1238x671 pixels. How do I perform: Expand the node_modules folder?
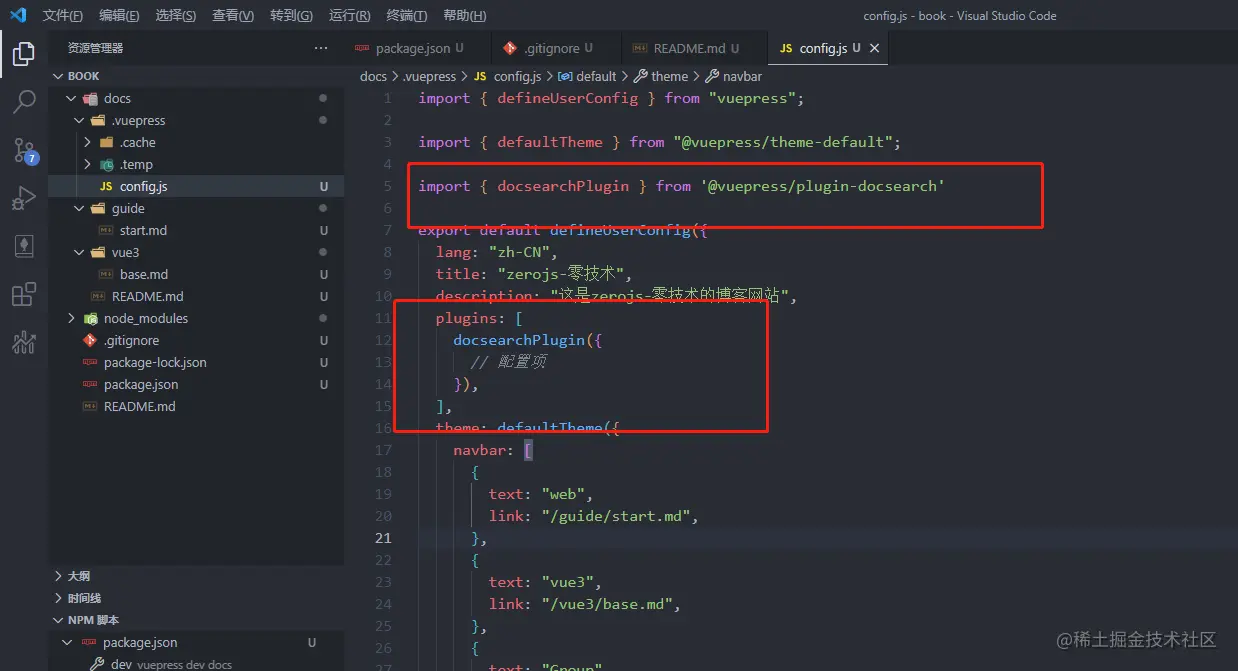point(72,318)
